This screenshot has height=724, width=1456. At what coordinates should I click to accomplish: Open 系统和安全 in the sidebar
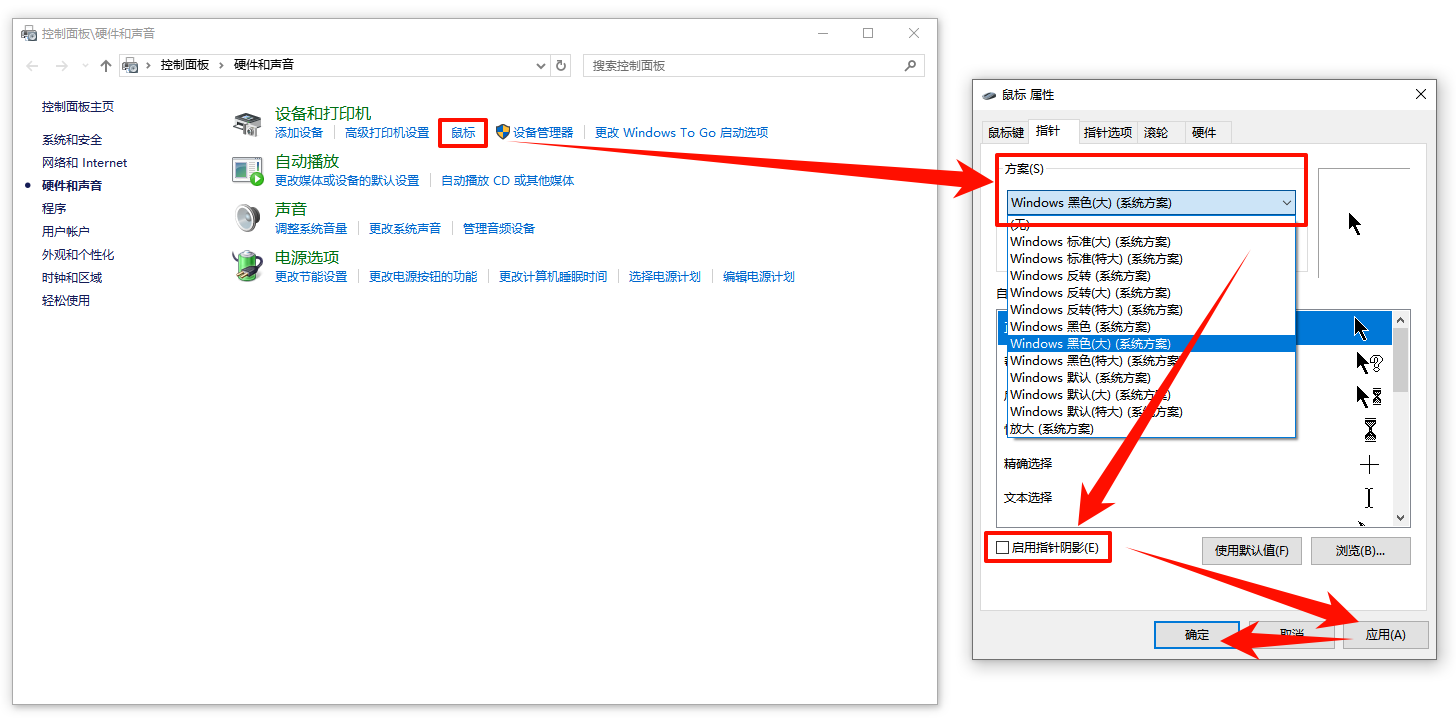click(x=72, y=140)
